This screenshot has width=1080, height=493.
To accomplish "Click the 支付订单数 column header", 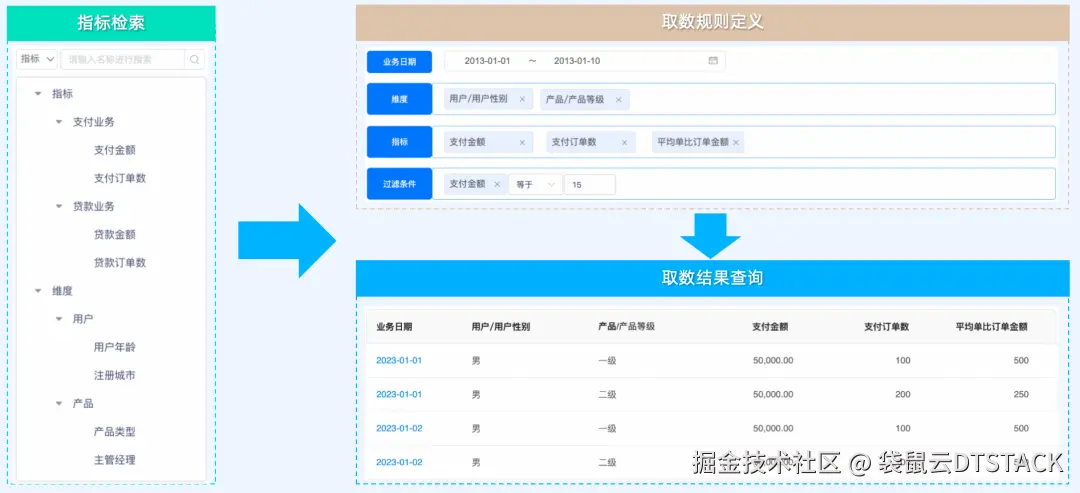I will coord(886,327).
